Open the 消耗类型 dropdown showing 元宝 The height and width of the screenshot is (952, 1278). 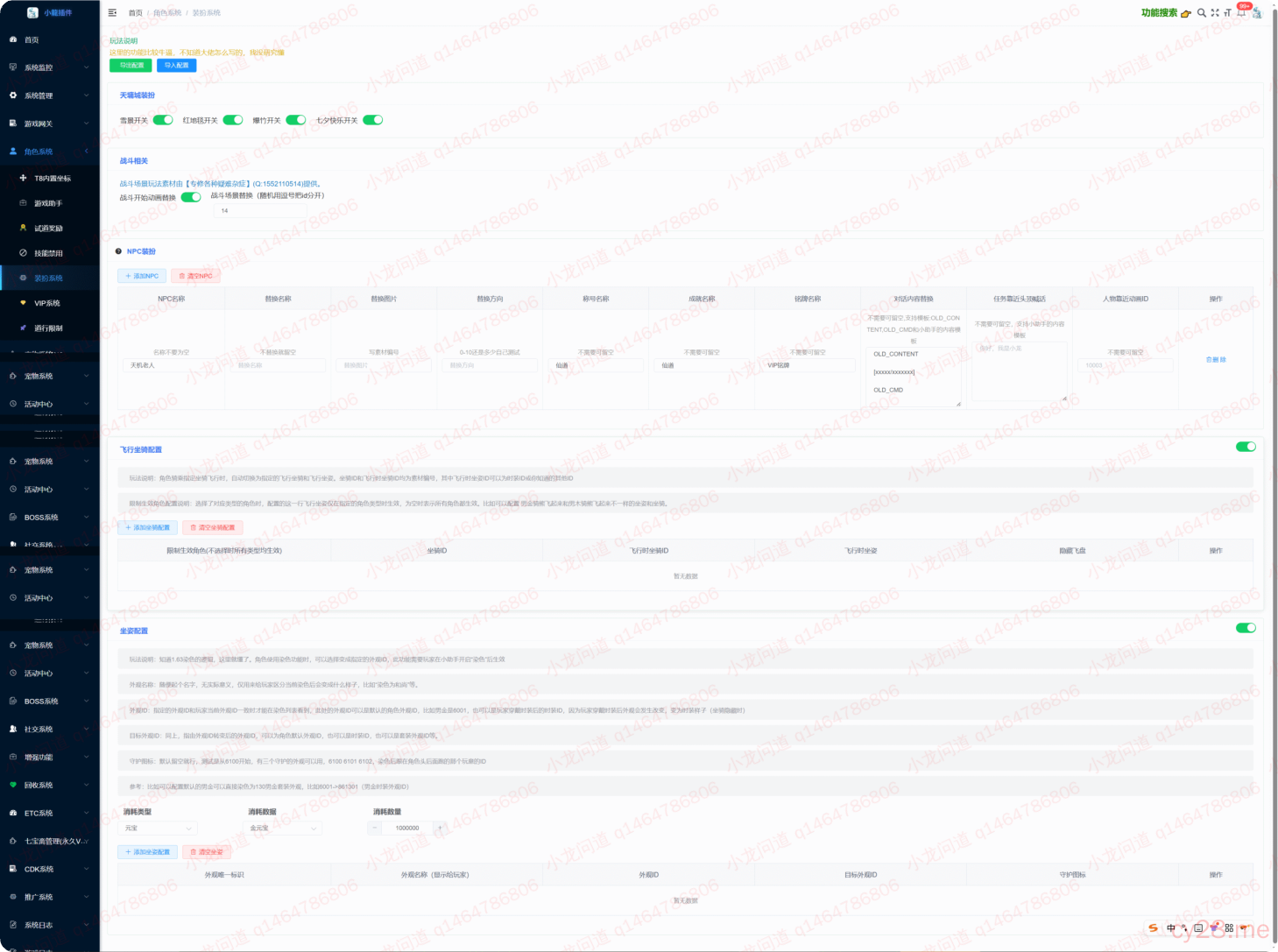[158, 828]
